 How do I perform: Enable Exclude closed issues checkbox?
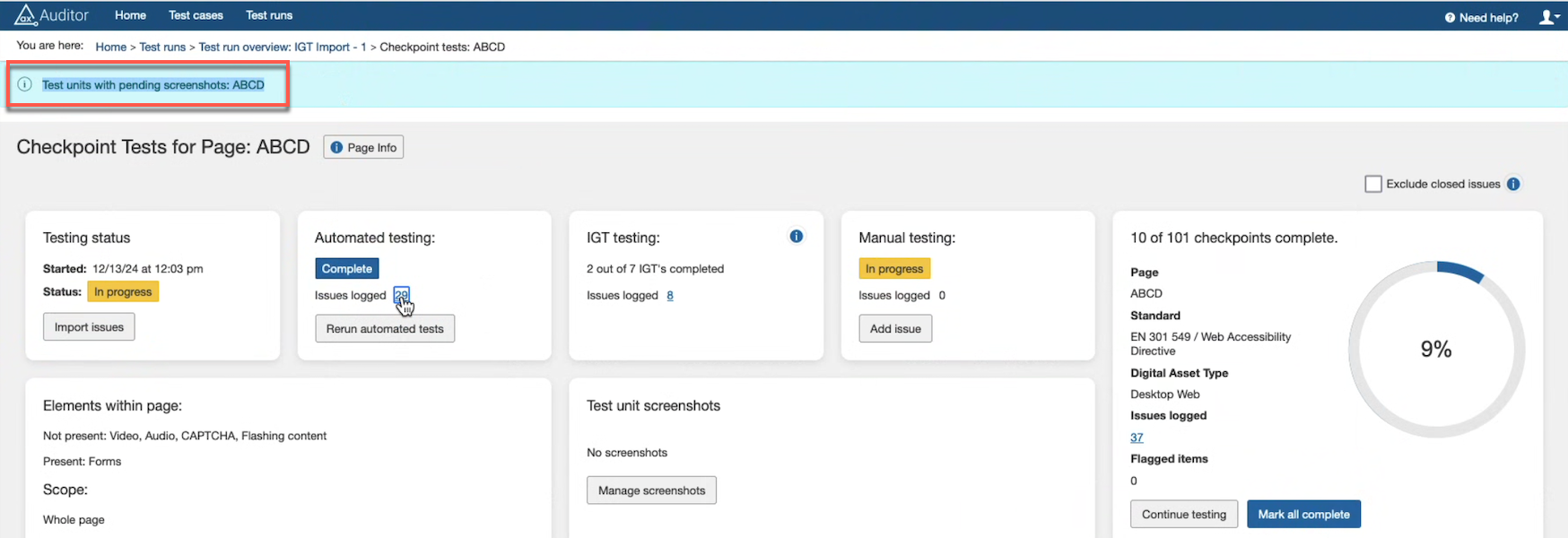tap(1372, 184)
